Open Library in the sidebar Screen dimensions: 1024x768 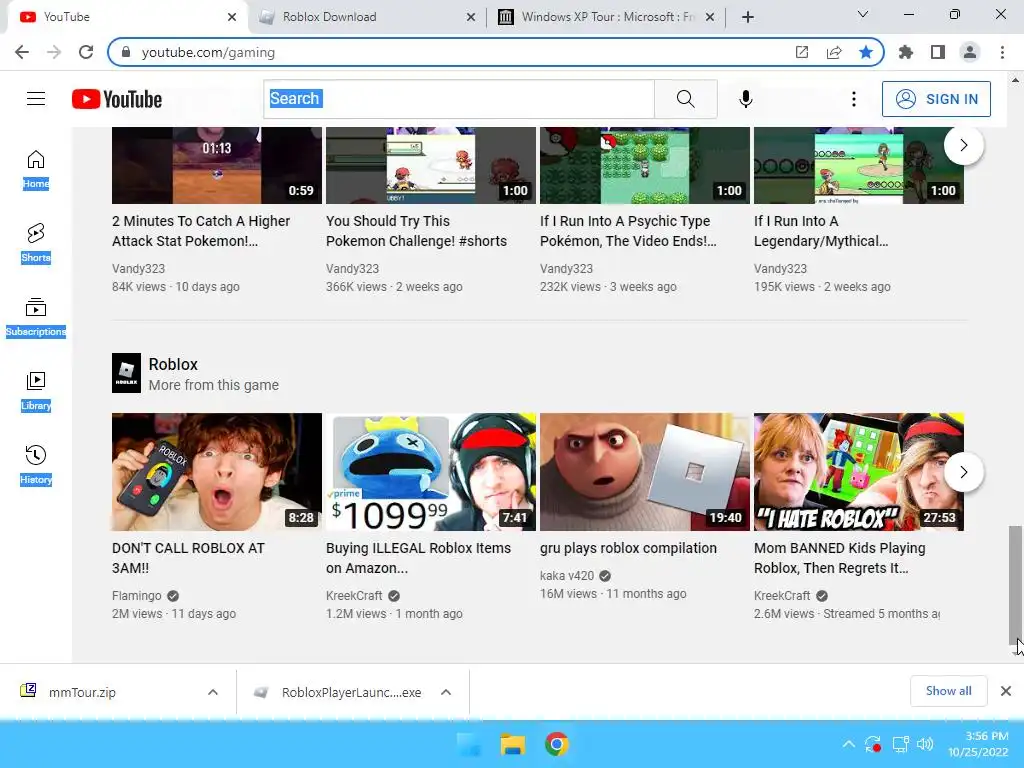36,391
